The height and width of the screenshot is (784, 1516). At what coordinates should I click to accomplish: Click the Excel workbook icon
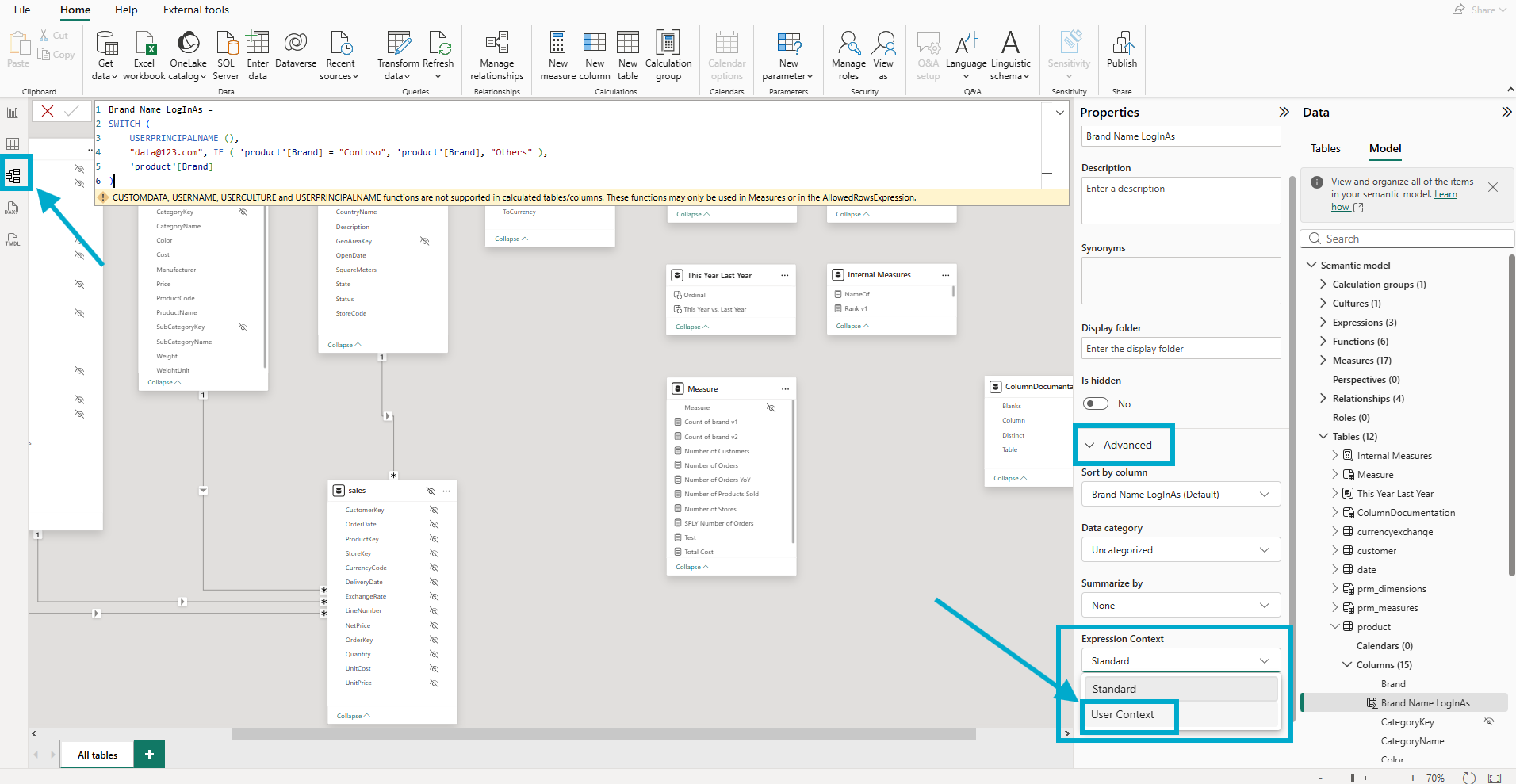[144, 55]
